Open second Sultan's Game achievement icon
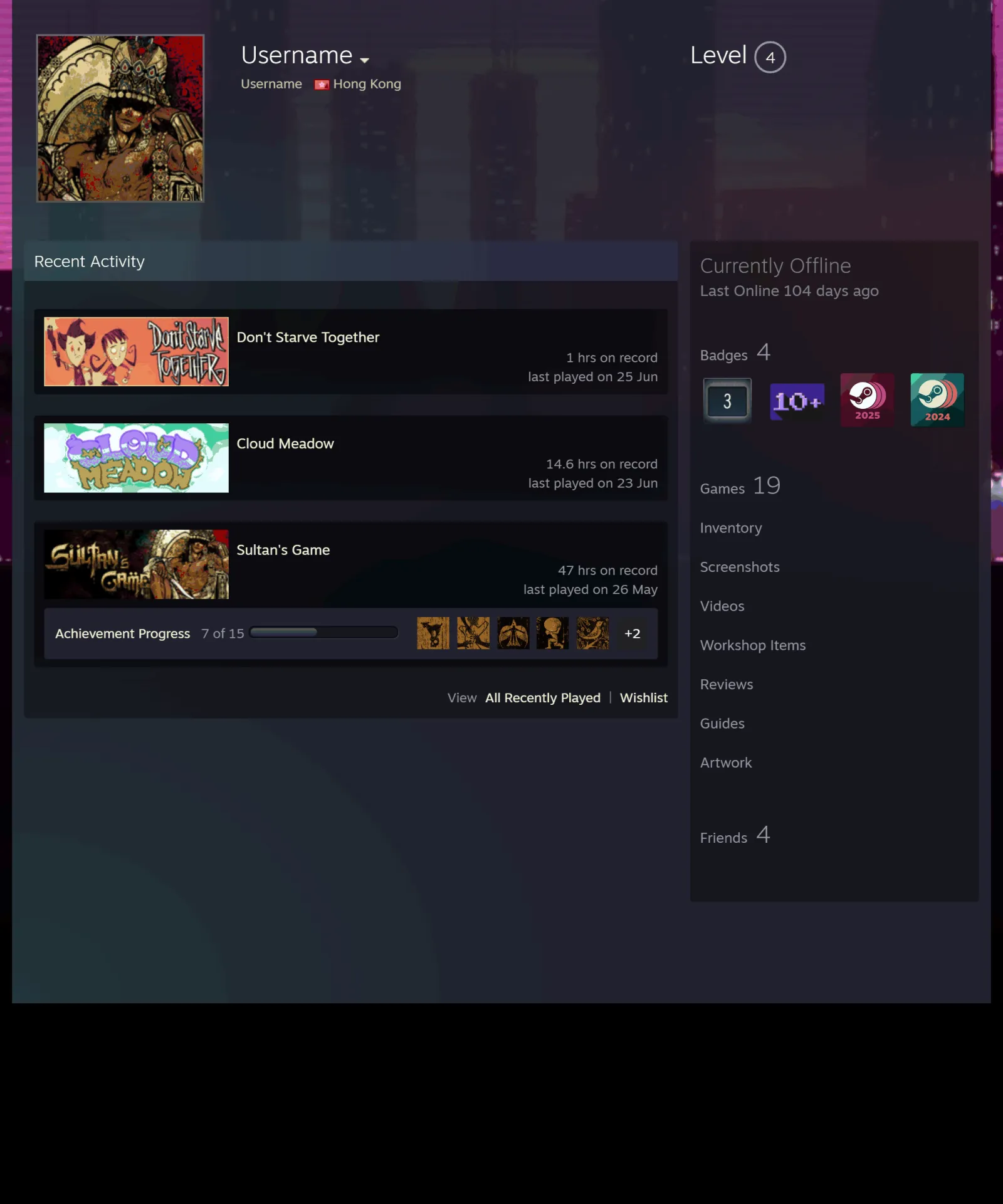Screen dimensions: 1003x1204 [473, 633]
